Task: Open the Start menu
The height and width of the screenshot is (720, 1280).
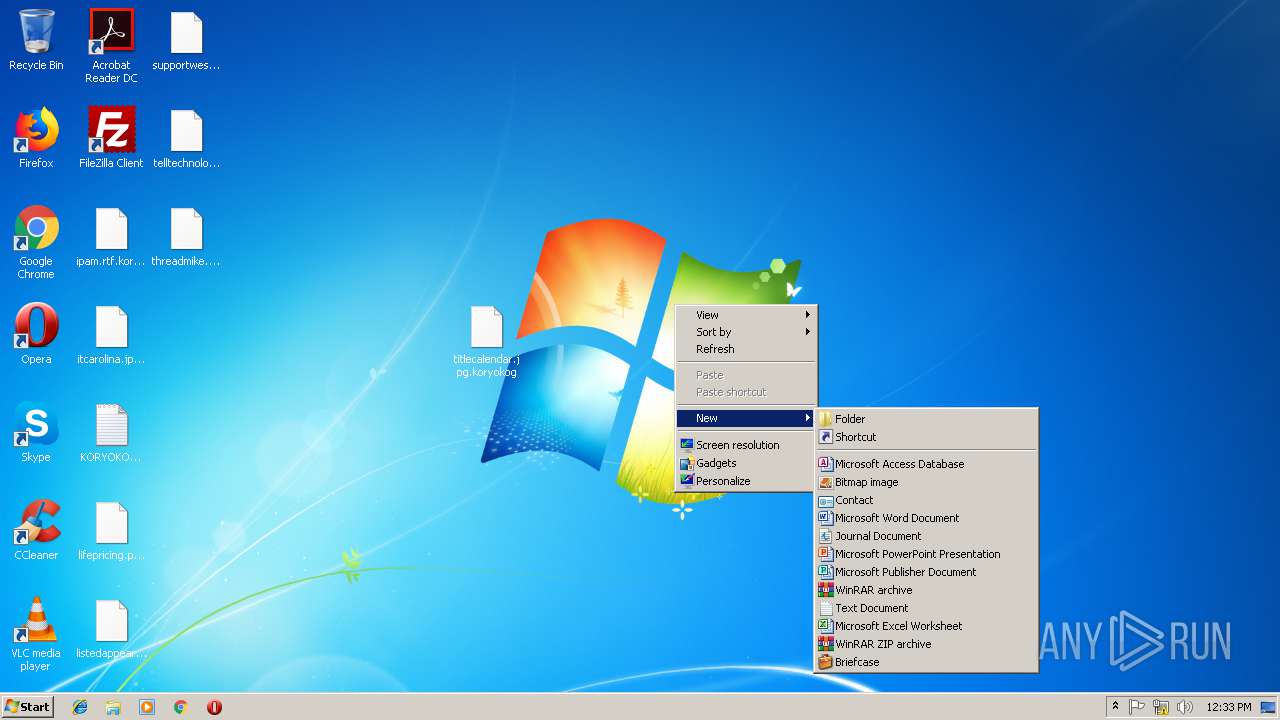Action: coord(28,707)
